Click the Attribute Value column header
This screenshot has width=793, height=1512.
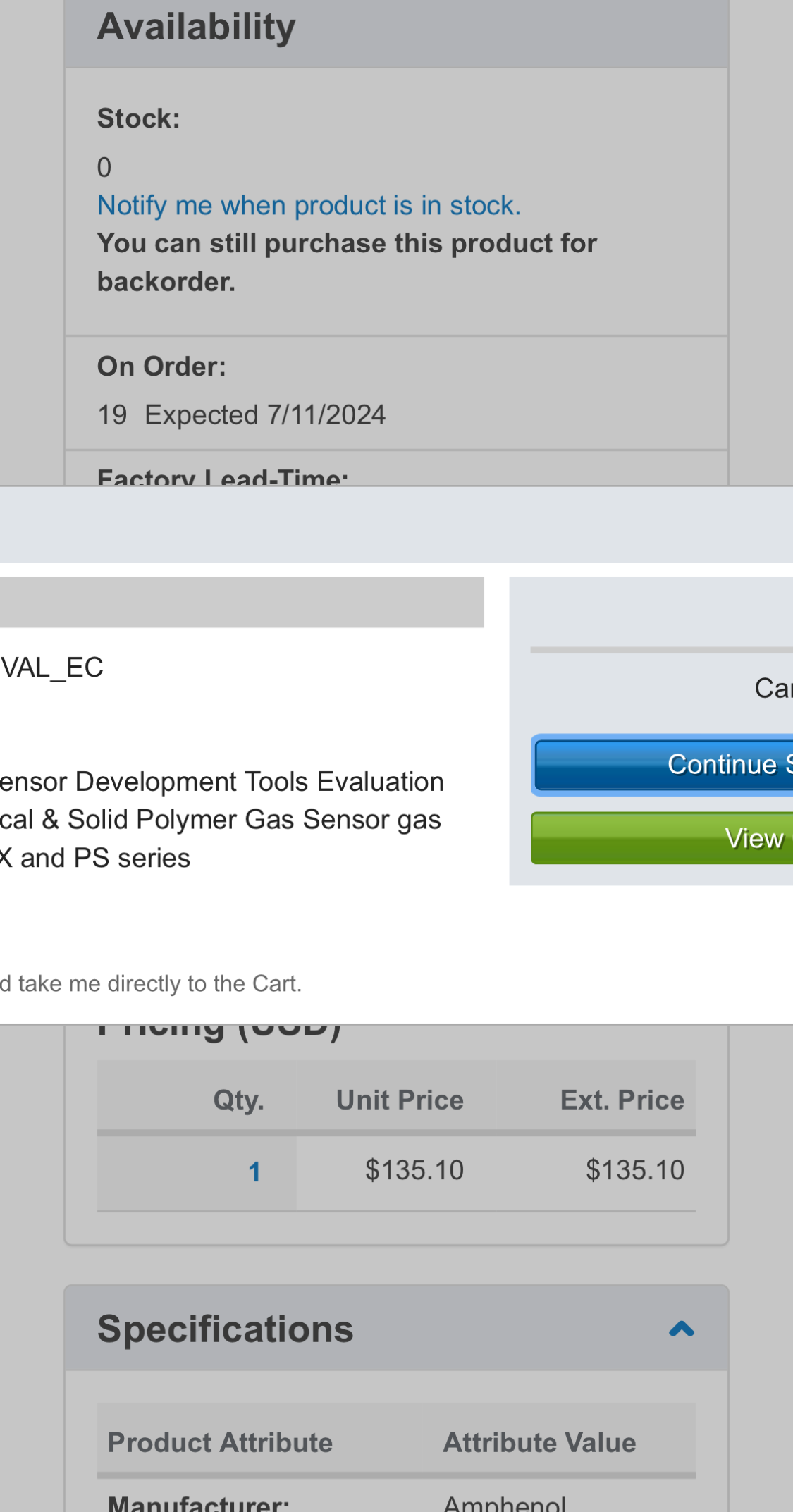[x=539, y=1443]
